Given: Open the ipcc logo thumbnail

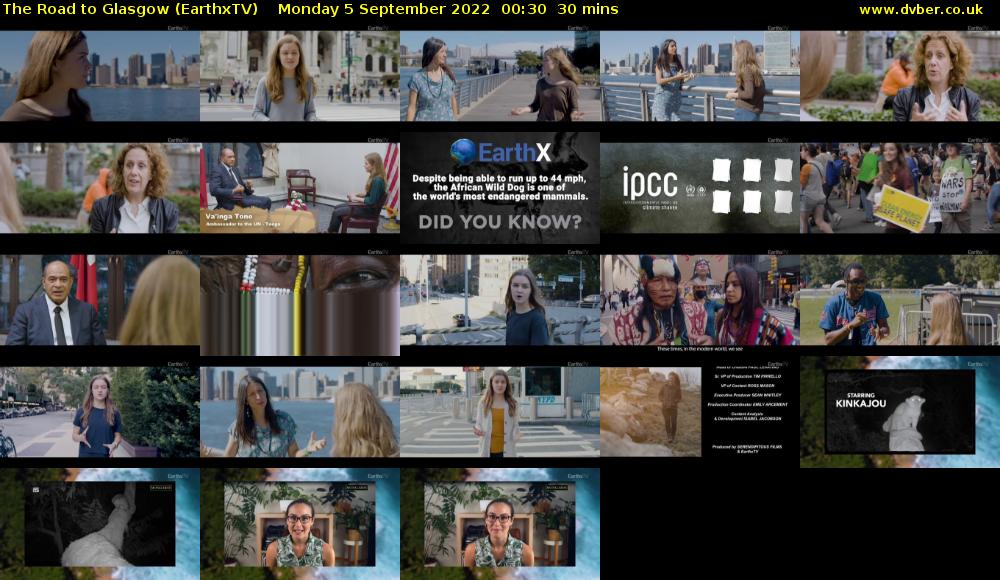Looking at the screenshot, I should pos(700,188).
